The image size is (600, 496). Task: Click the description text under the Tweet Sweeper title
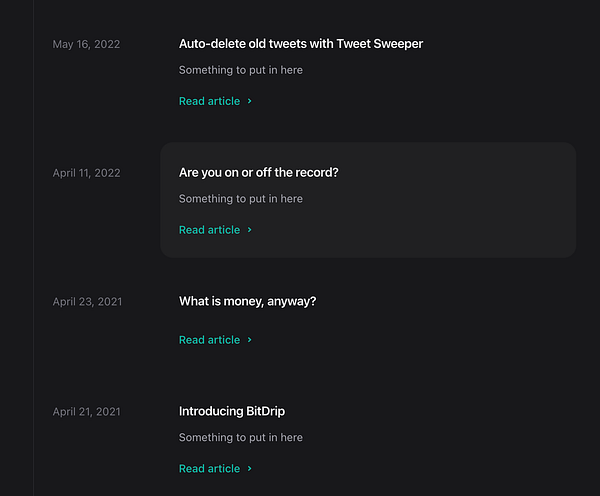240,70
